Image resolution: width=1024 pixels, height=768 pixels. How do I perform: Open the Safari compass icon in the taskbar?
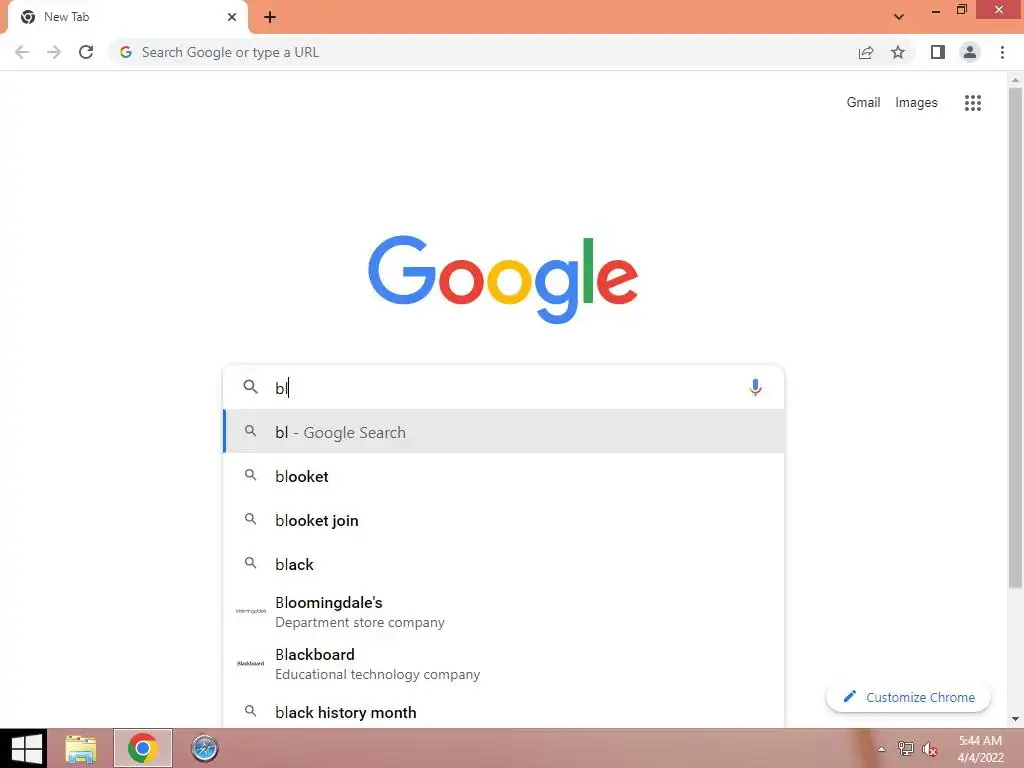[x=204, y=748]
